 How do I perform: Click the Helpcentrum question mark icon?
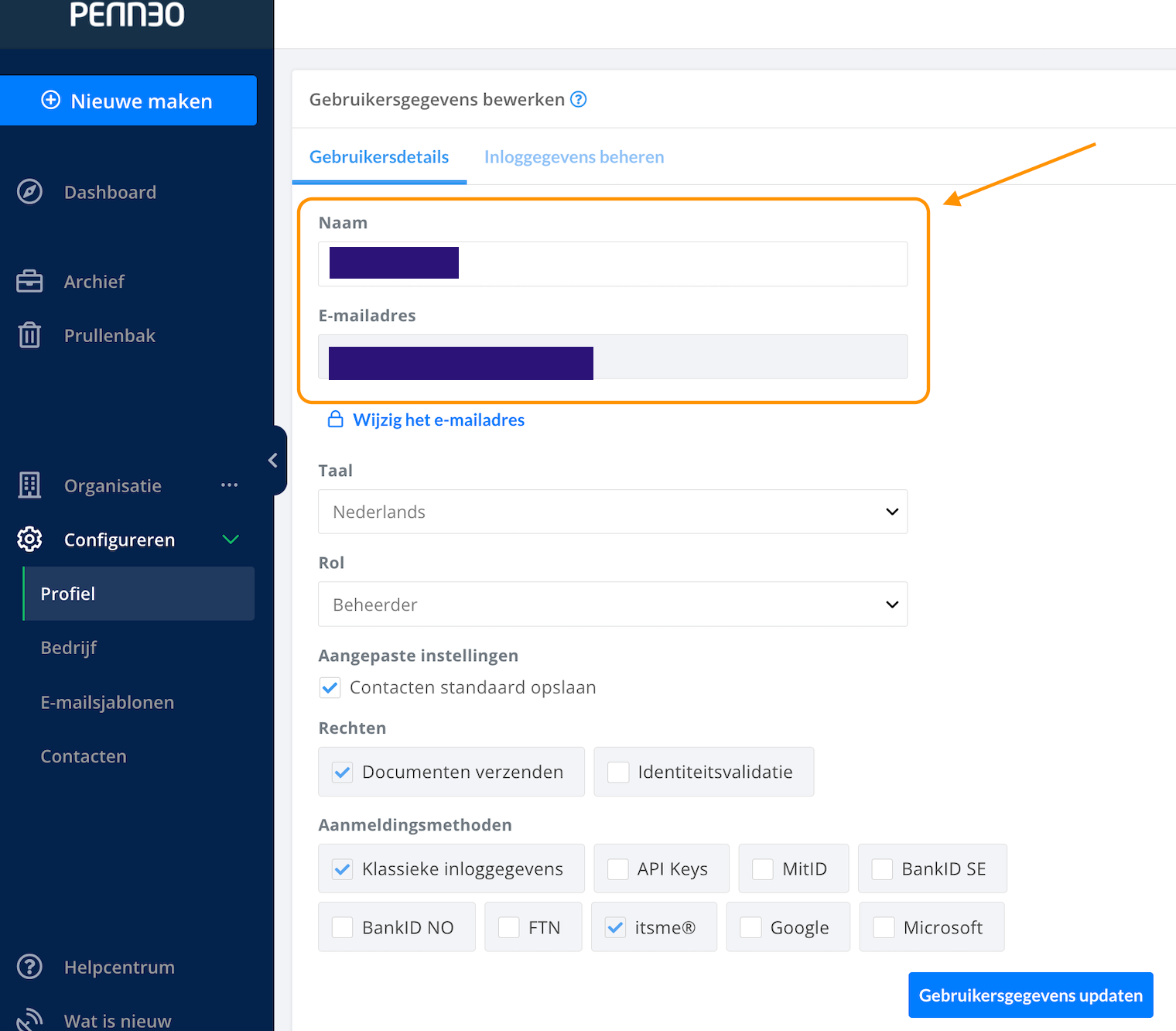click(x=29, y=967)
